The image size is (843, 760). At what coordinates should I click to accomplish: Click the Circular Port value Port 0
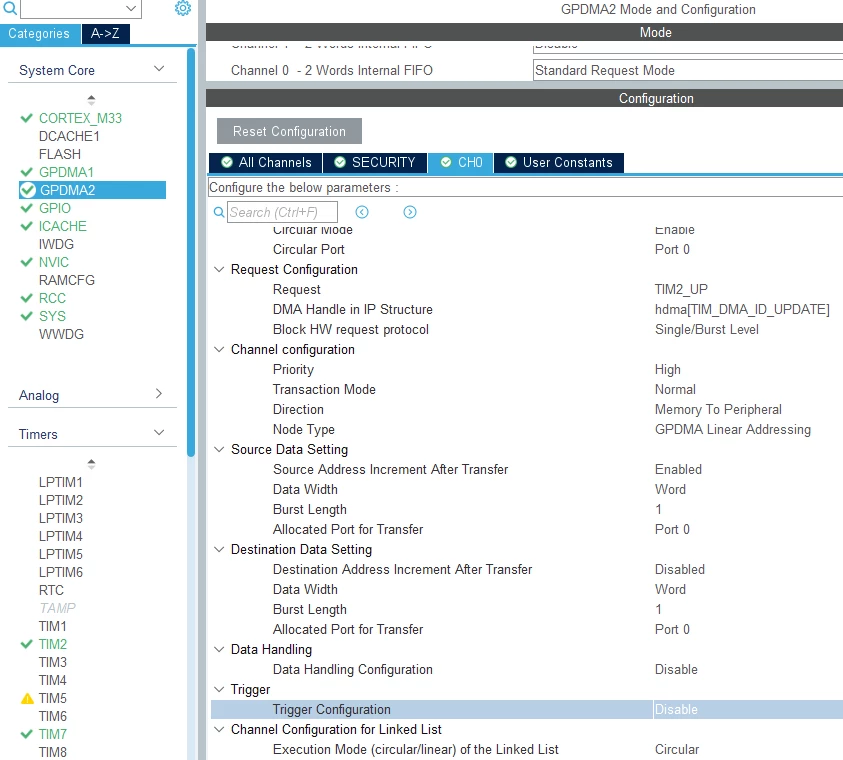pyautogui.click(x=671, y=249)
